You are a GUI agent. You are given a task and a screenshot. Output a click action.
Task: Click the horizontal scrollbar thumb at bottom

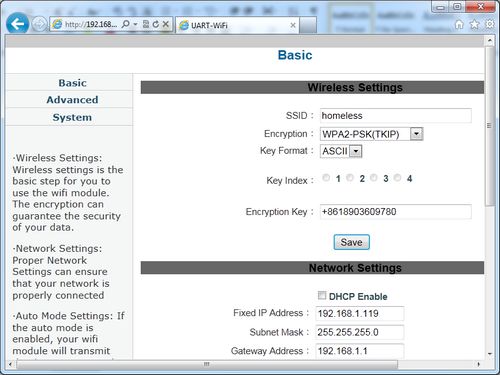click(x=207, y=364)
